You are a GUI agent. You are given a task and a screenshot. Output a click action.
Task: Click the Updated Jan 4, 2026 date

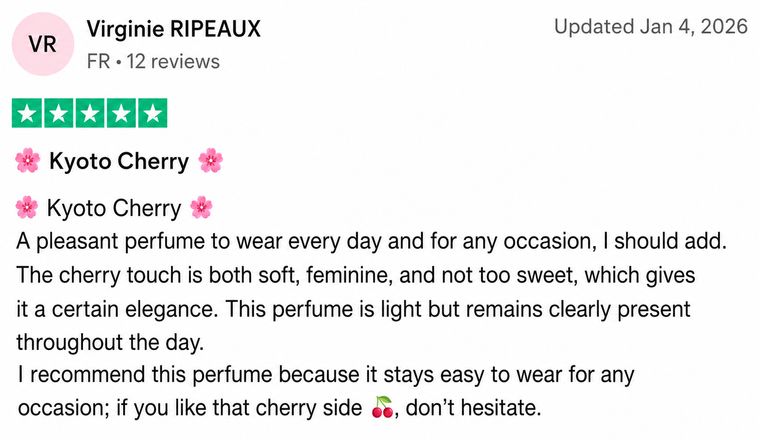(x=651, y=26)
